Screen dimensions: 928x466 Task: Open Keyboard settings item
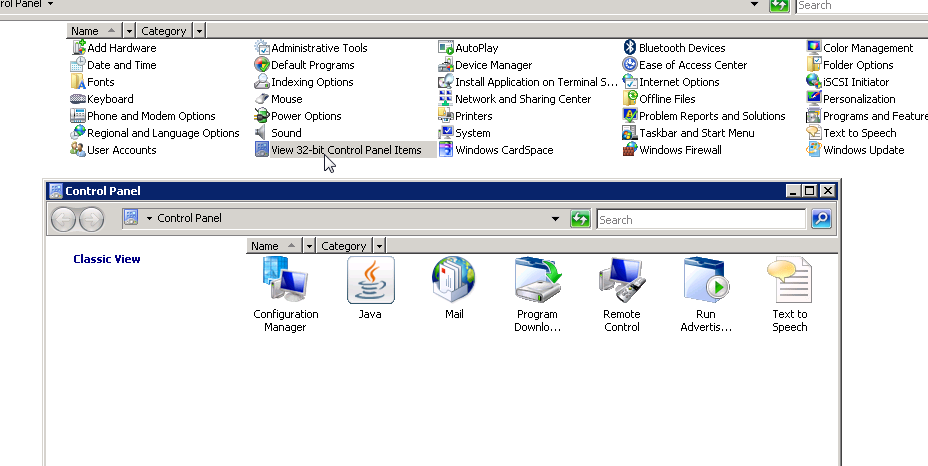click(x=102, y=99)
